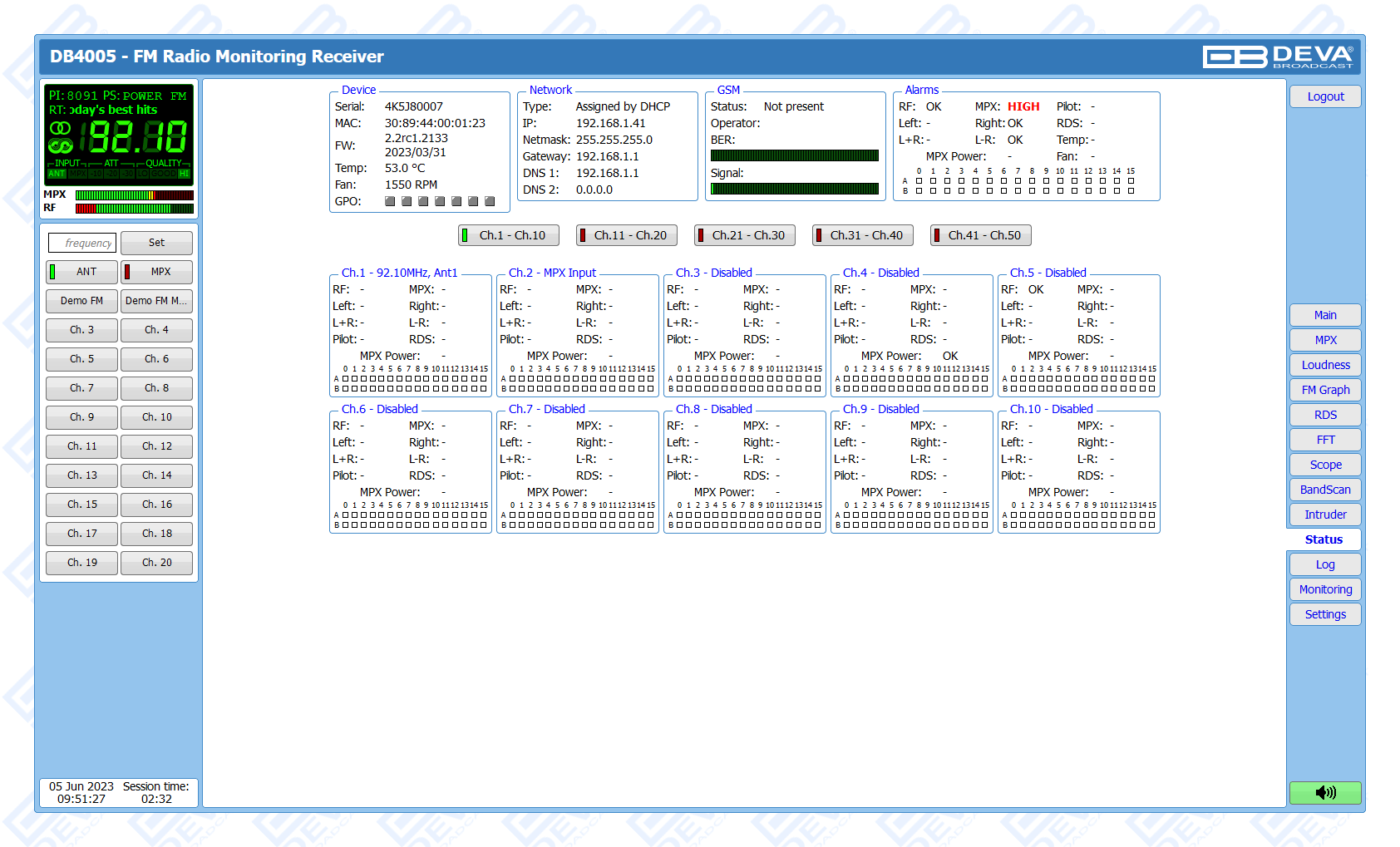Choose the Ch. 12 preset button
This screenshot has height=847, width=1400.
point(156,446)
